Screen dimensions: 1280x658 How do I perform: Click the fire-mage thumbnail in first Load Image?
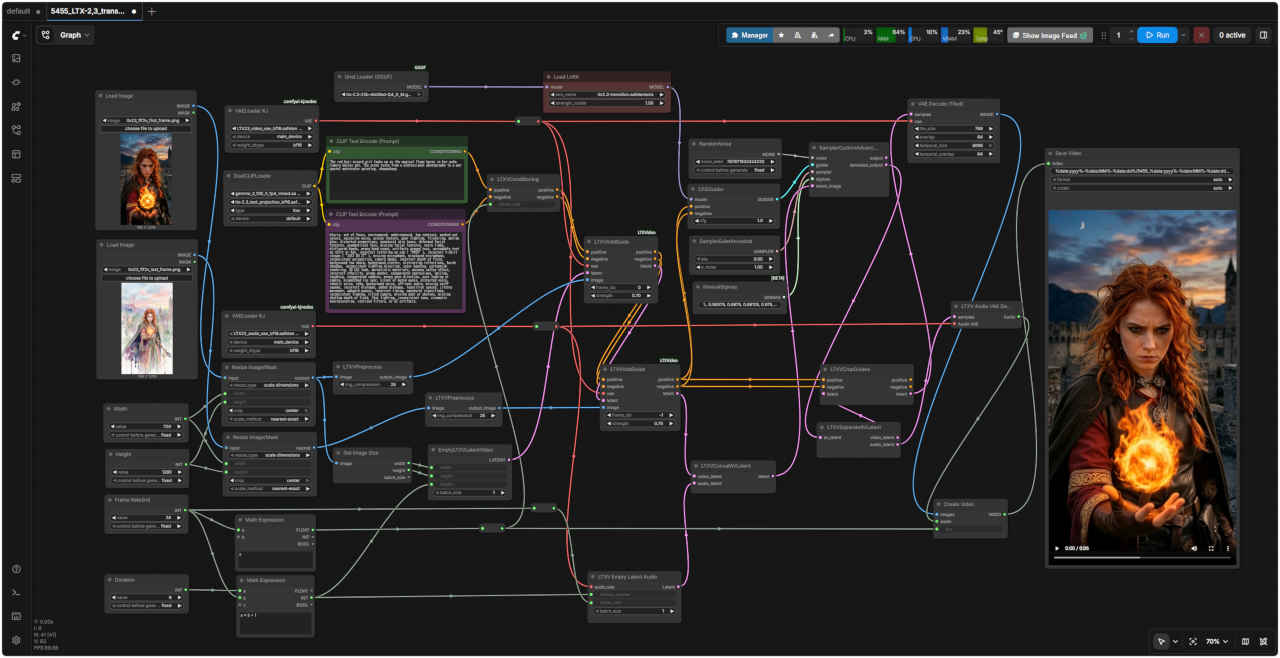(147, 180)
